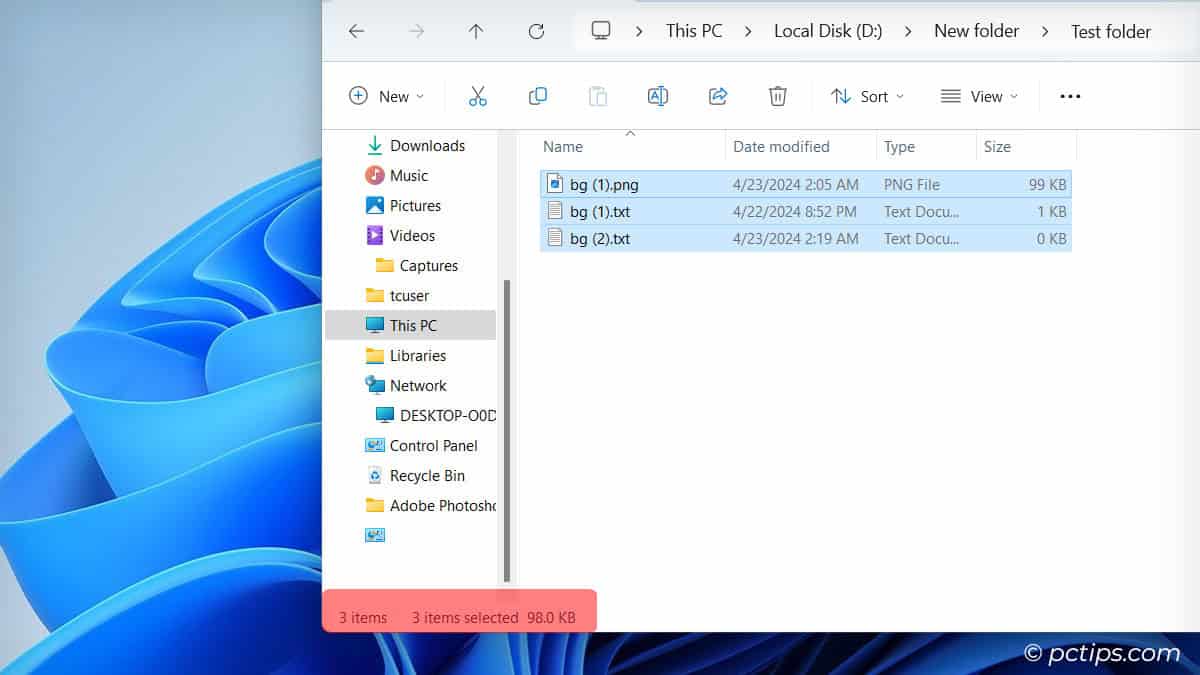
Task: Open the Pictures folder
Action: click(412, 205)
